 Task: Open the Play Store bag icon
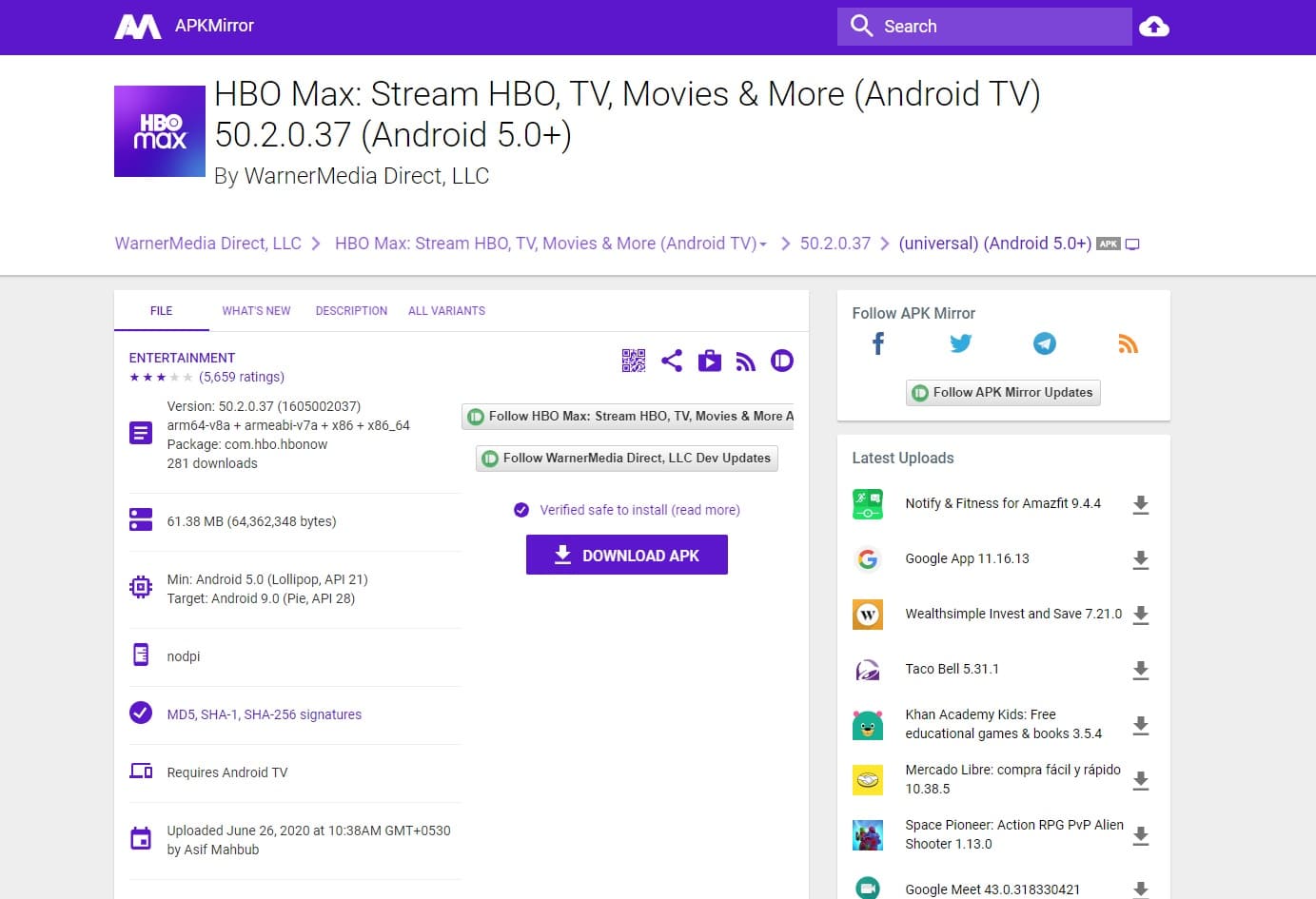point(710,361)
